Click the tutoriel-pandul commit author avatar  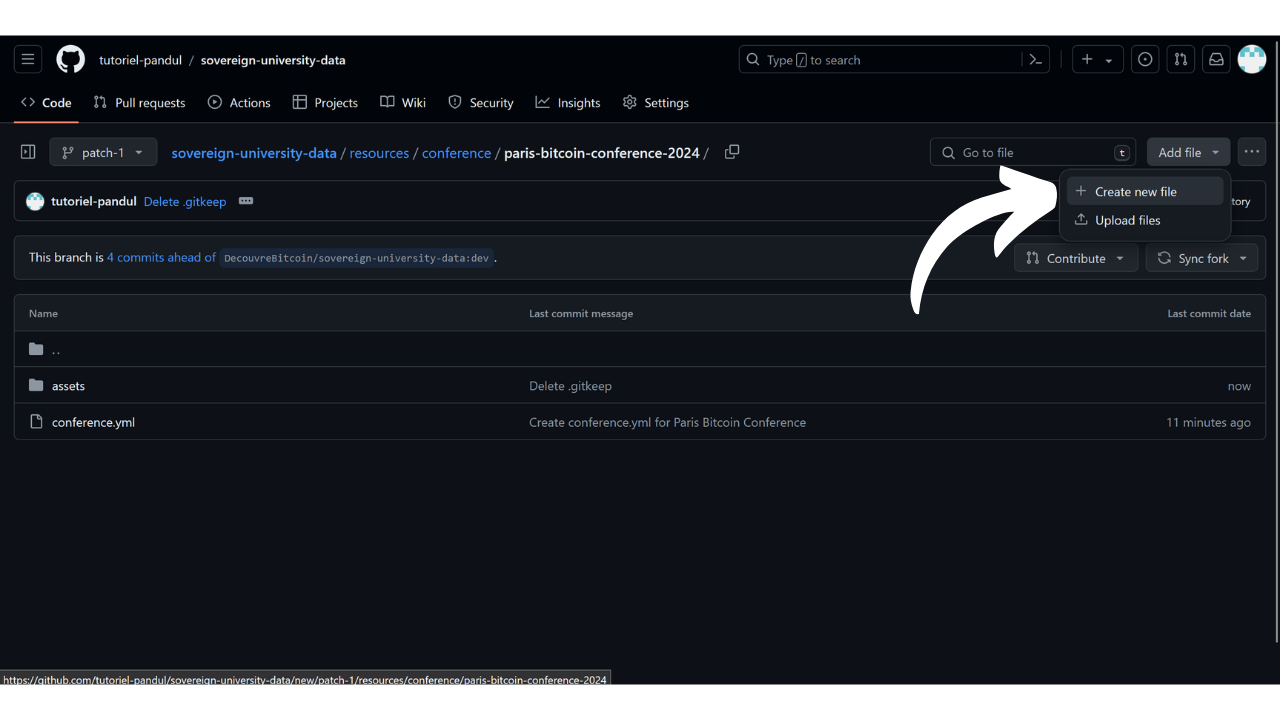pos(35,201)
